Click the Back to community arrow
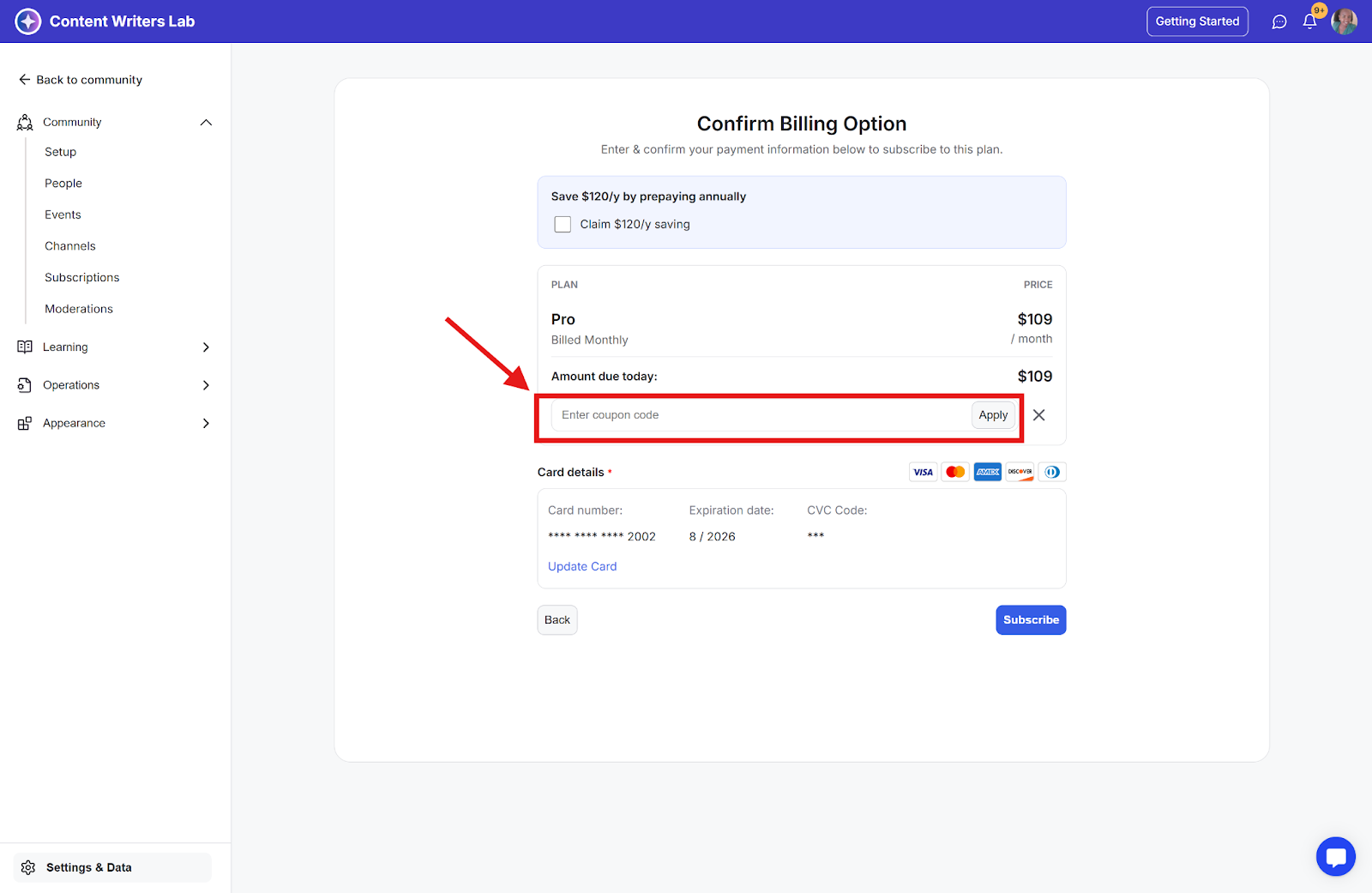The image size is (1372, 893). [x=24, y=80]
